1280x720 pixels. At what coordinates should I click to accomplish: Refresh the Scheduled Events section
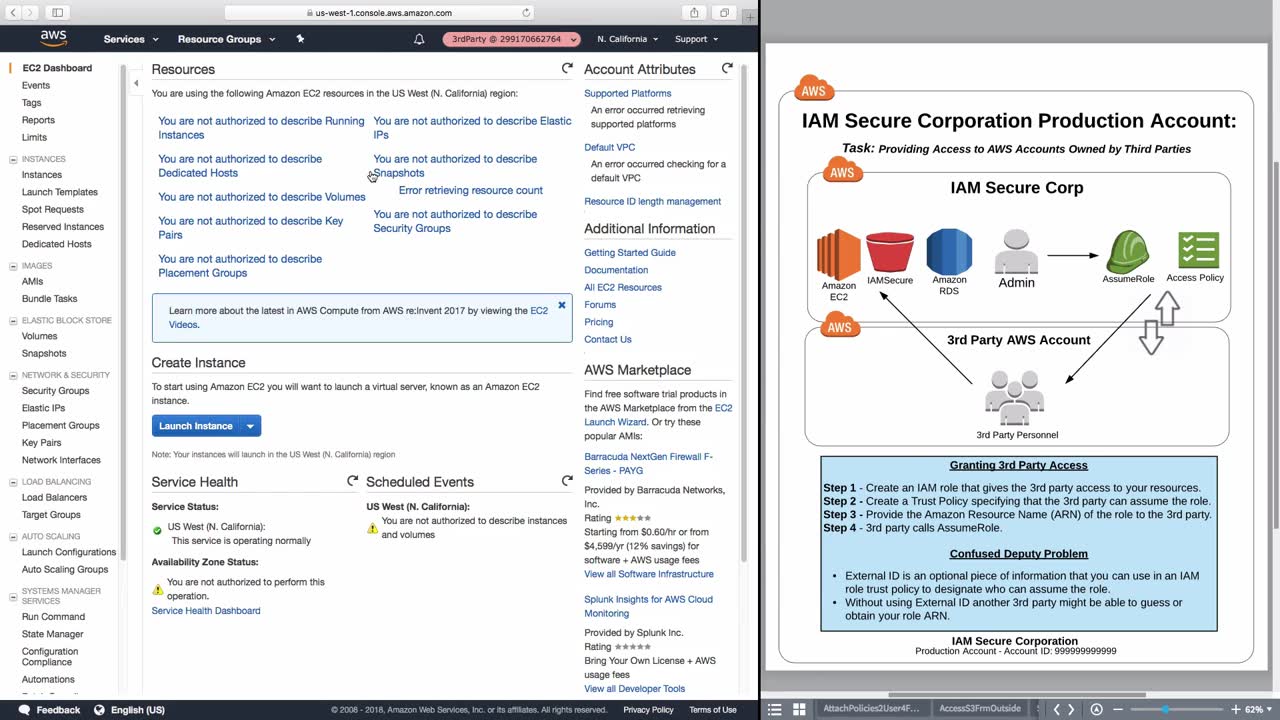[567, 481]
